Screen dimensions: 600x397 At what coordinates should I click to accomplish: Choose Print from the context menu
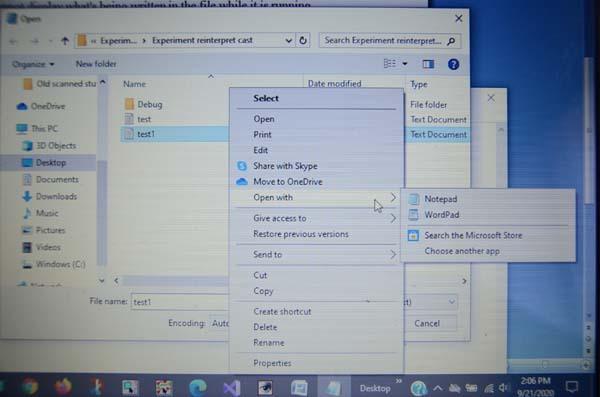tap(262, 135)
